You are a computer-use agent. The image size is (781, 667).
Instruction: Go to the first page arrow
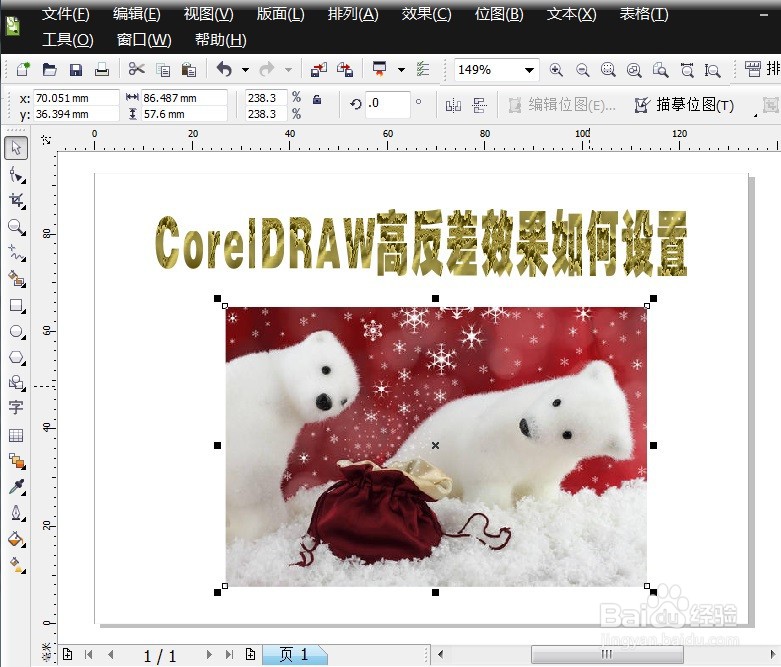(89, 655)
